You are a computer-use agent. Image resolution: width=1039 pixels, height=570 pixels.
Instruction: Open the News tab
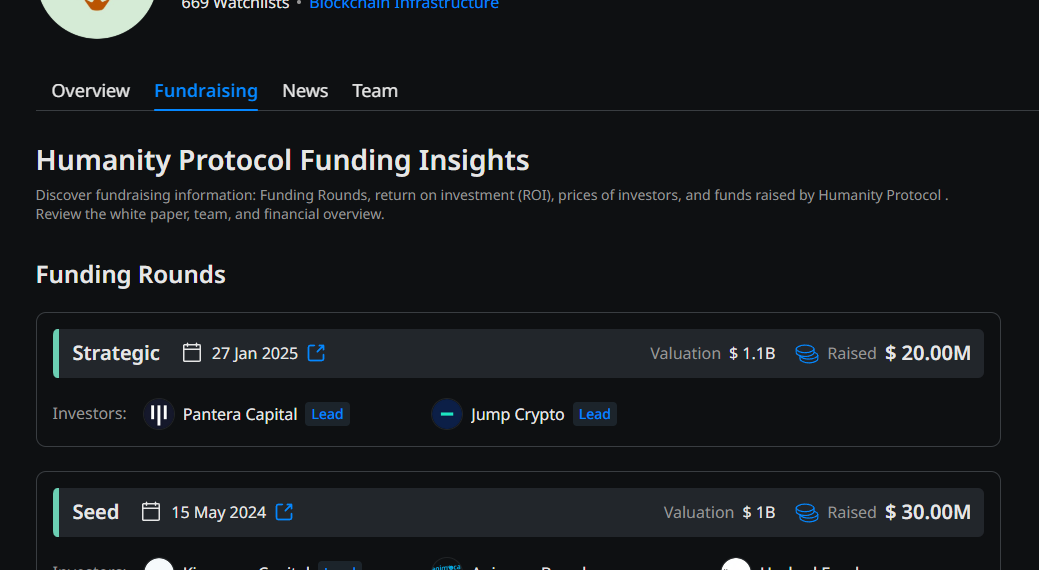(305, 91)
